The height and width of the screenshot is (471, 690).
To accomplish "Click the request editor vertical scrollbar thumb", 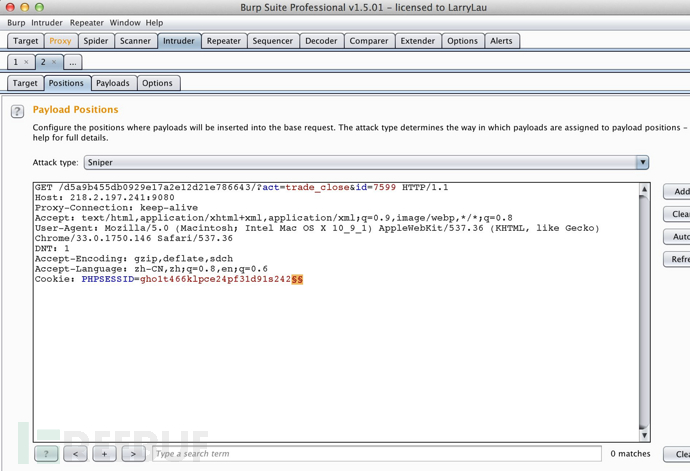I will tap(644, 312).
